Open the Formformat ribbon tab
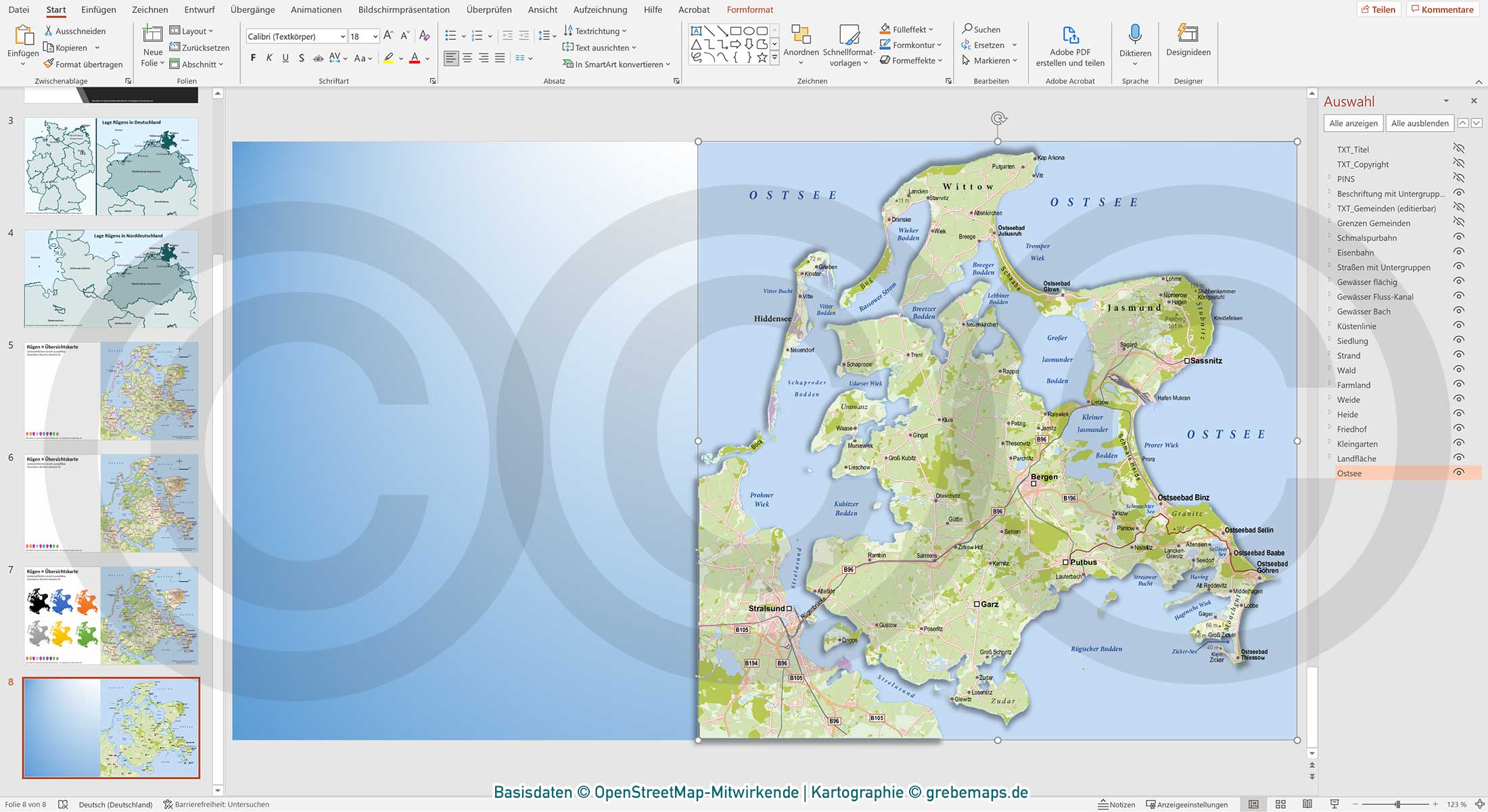The width and height of the screenshot is (1488, 812). [749, 9]
